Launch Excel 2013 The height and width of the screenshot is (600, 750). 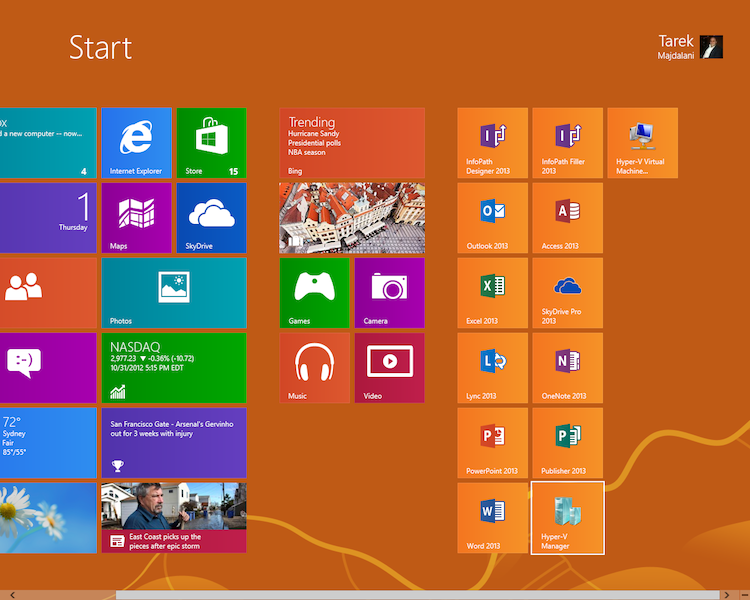[492, 293]
